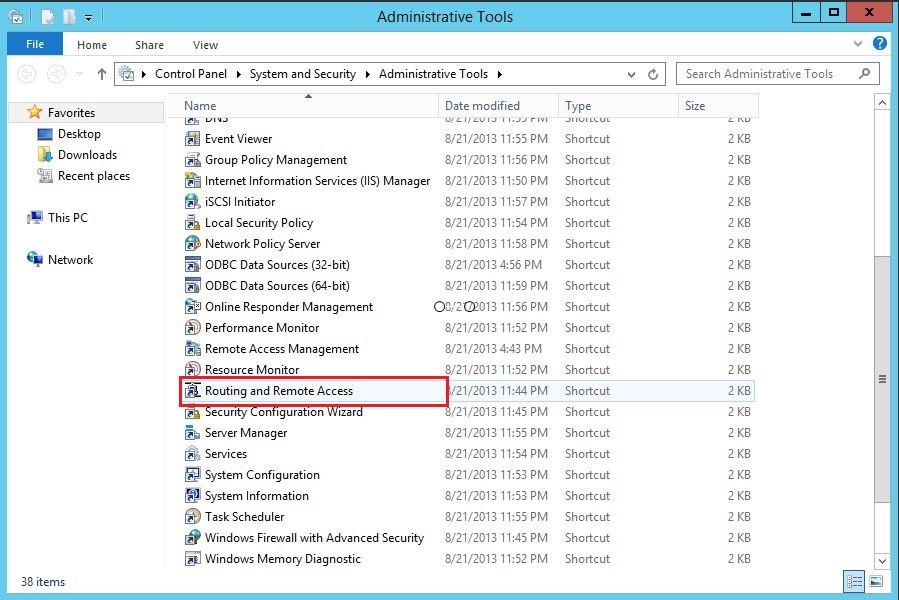The height and width of the screenshot is (600, 899).
Task: Select Desktop in the navigation pane
Action: click(x=79, y=134)
